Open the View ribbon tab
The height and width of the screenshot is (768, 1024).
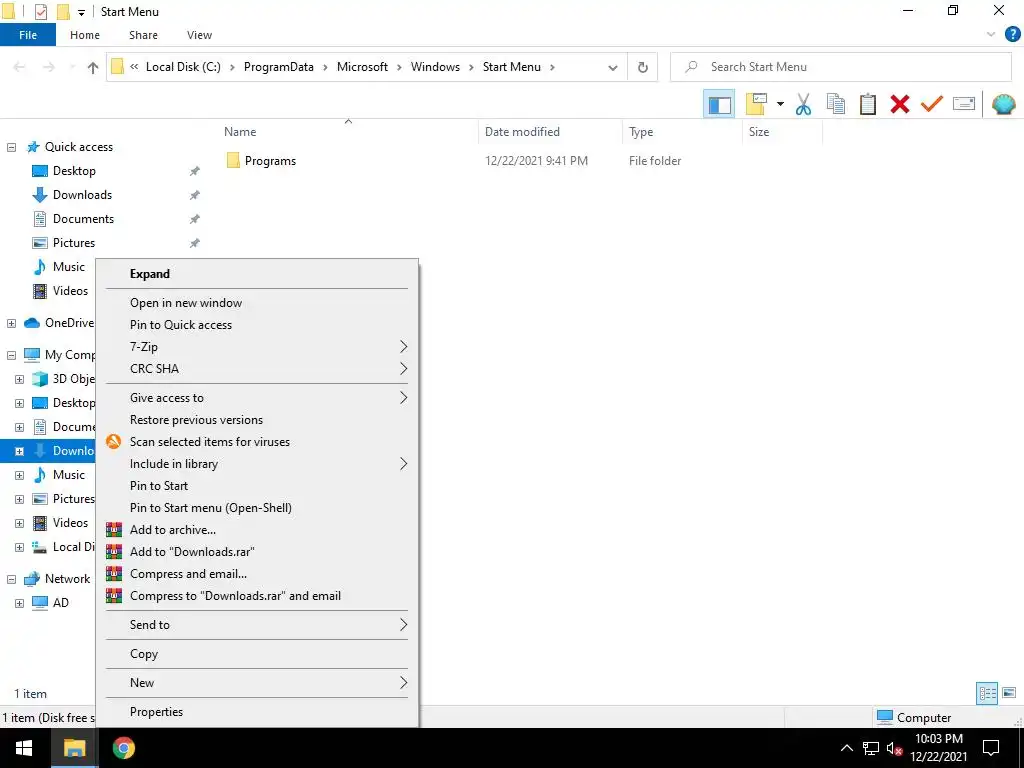tap(199, 35)
